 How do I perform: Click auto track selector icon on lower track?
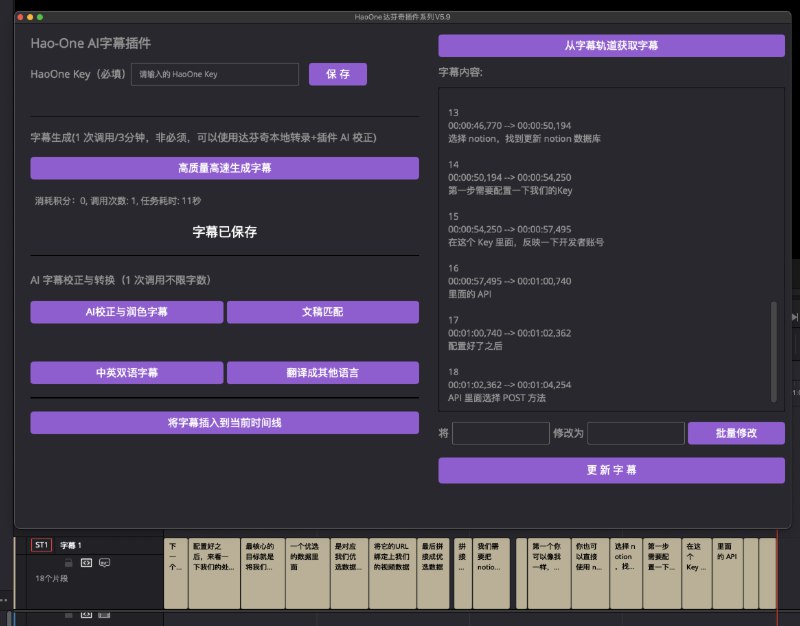86,615
